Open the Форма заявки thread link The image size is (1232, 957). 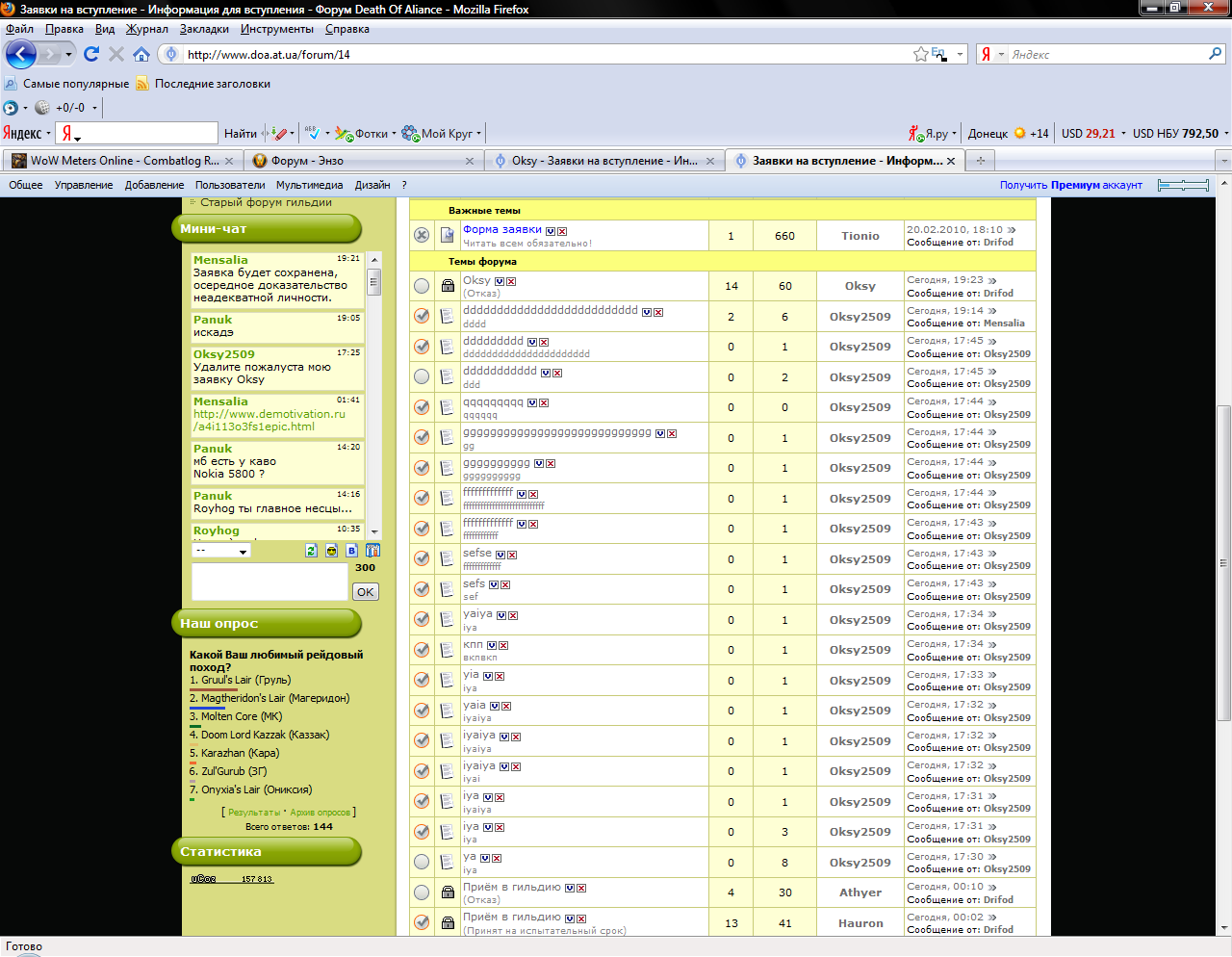[x=501, y=229]
